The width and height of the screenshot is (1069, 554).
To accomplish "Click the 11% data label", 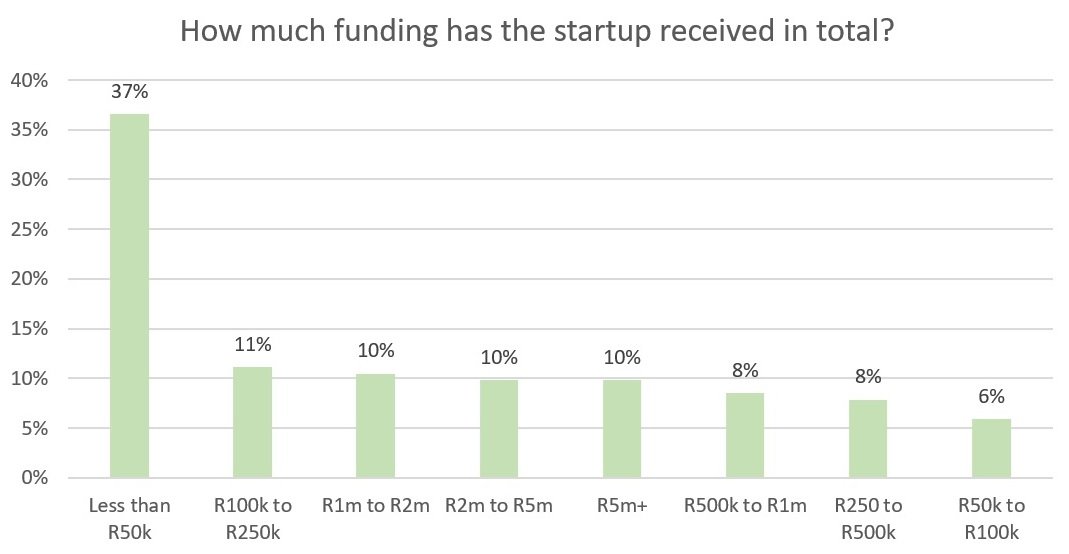I will click(253, 345).
